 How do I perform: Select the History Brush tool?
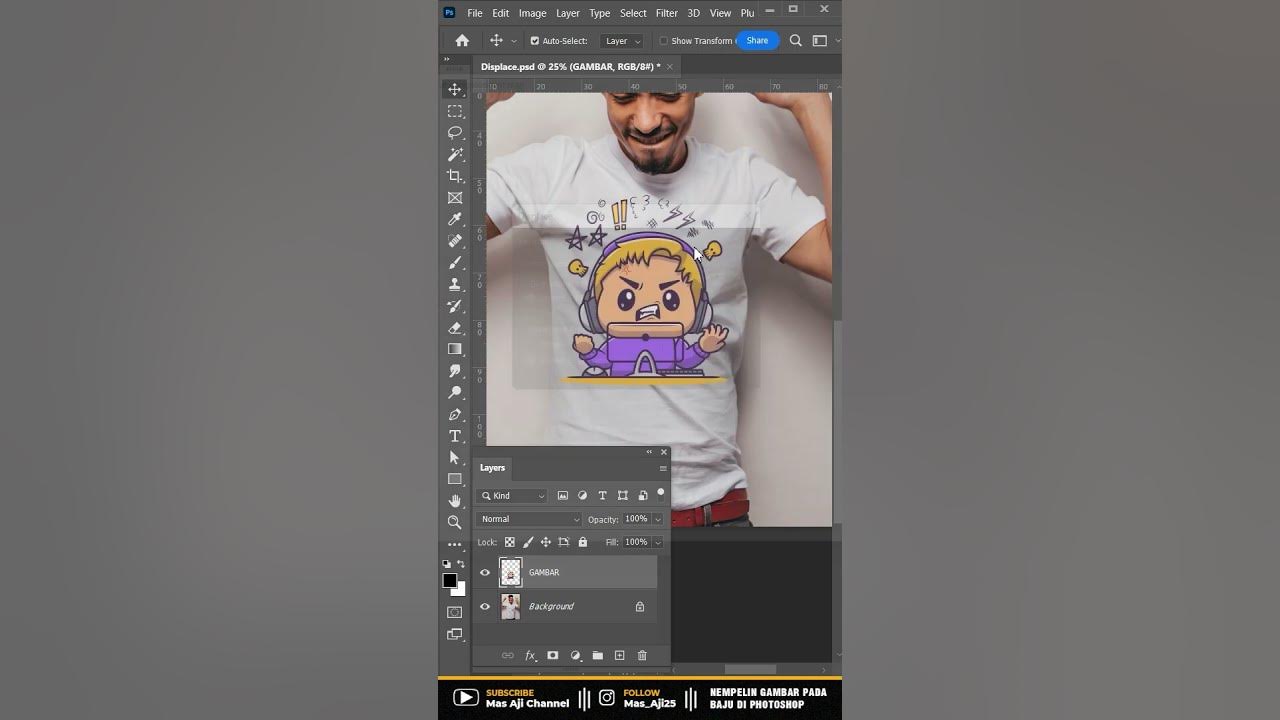point(455,306)
